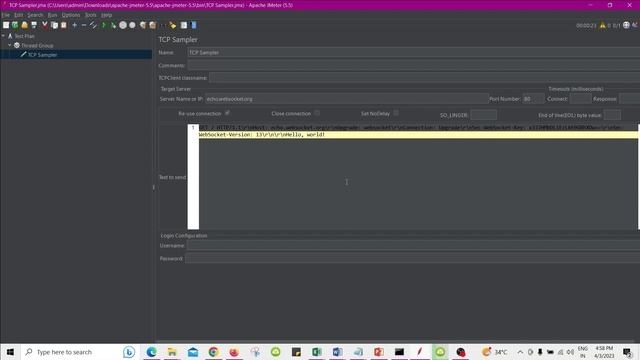Open the Templates icon in toolbar
The width and height of the screenshot is (640, 360).
tap(15, 25)
